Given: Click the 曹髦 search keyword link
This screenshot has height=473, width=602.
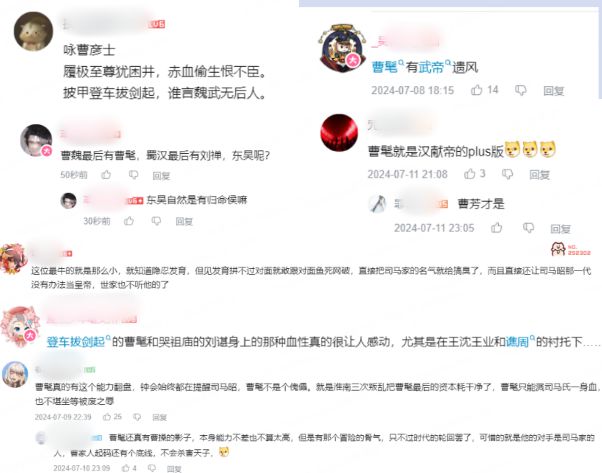Looking at the screenshot, I should 385,68.
